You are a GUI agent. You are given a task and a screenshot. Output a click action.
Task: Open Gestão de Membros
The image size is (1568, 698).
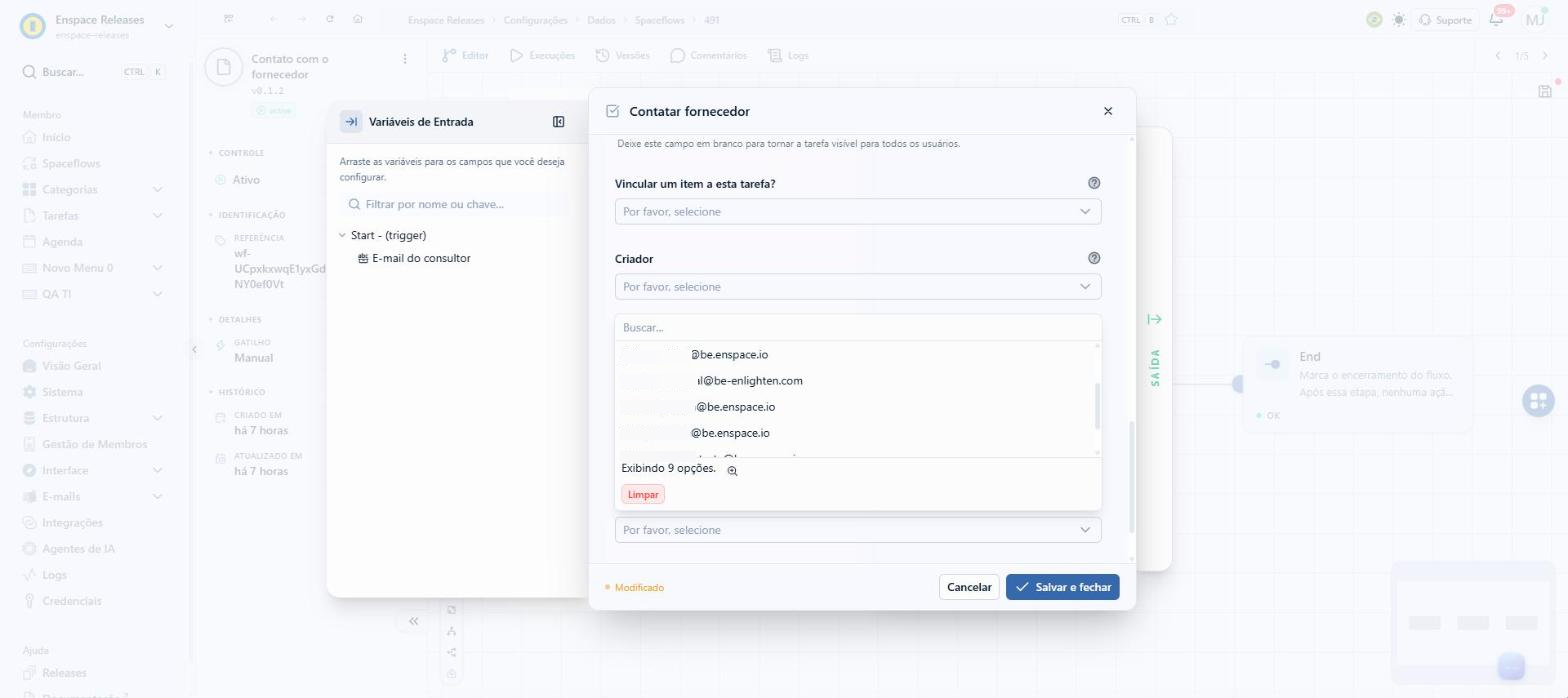(94, 444)
